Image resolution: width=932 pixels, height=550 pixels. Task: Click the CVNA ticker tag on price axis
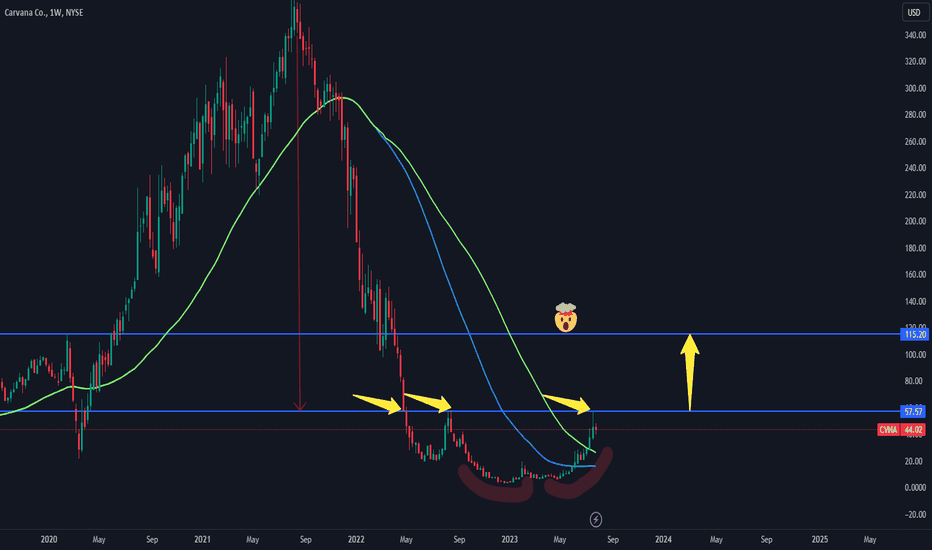(888, 429)
